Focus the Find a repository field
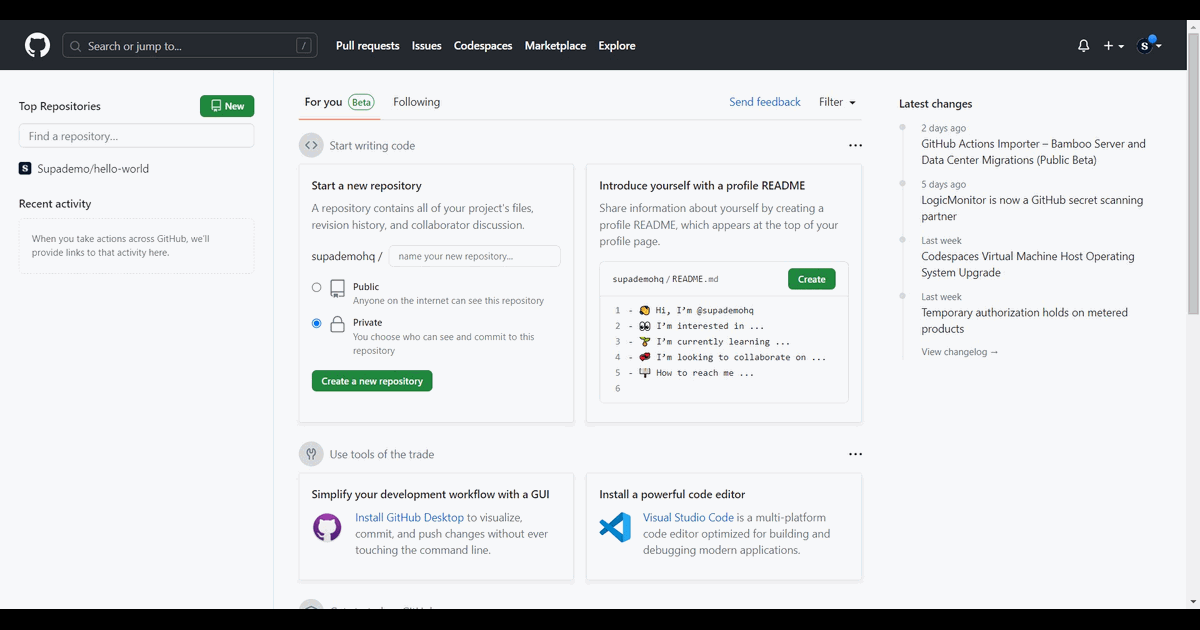The image size is (1200, 630). pos(136,136)
